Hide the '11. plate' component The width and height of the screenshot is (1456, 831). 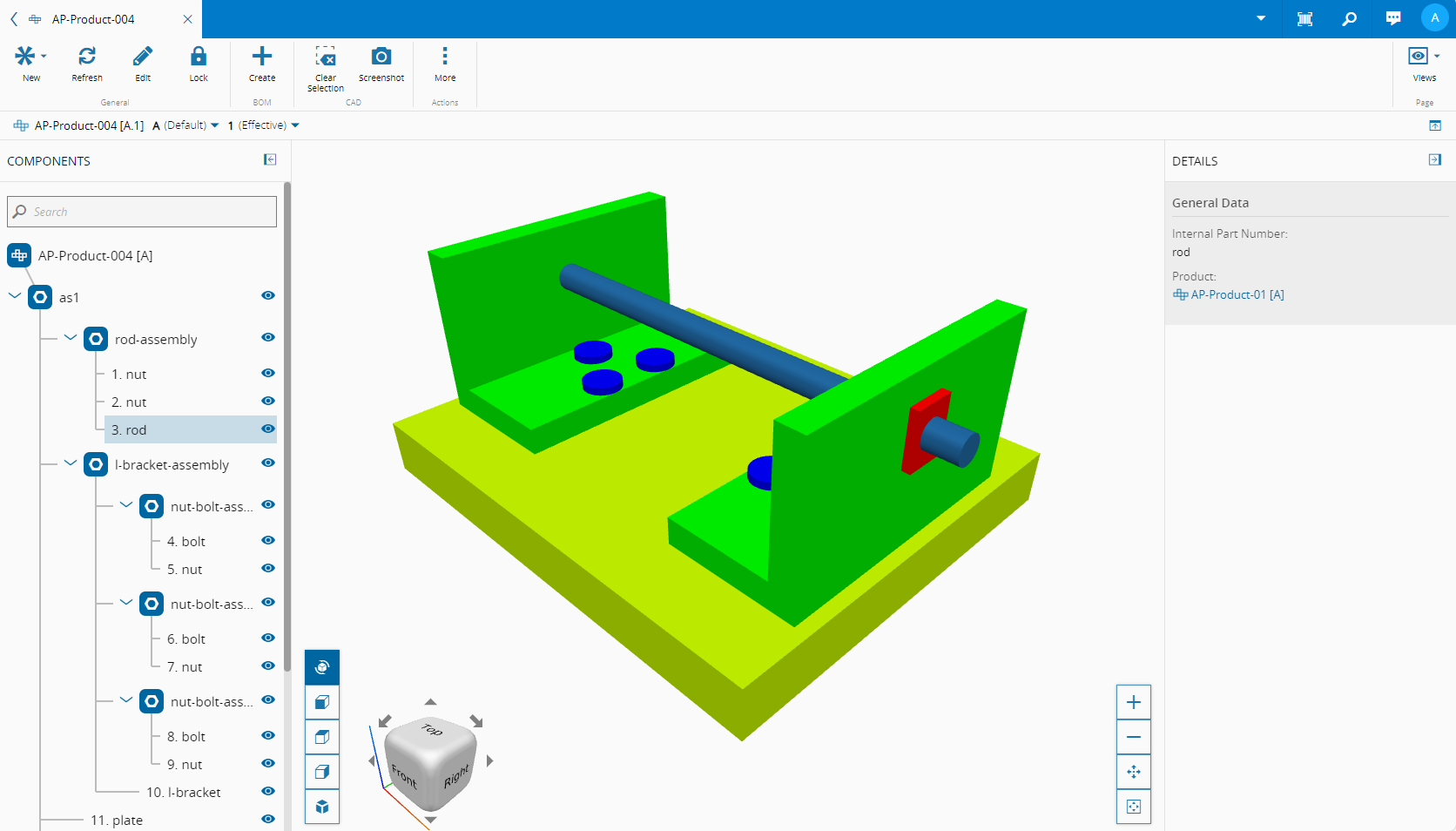(x=268, y=819)
